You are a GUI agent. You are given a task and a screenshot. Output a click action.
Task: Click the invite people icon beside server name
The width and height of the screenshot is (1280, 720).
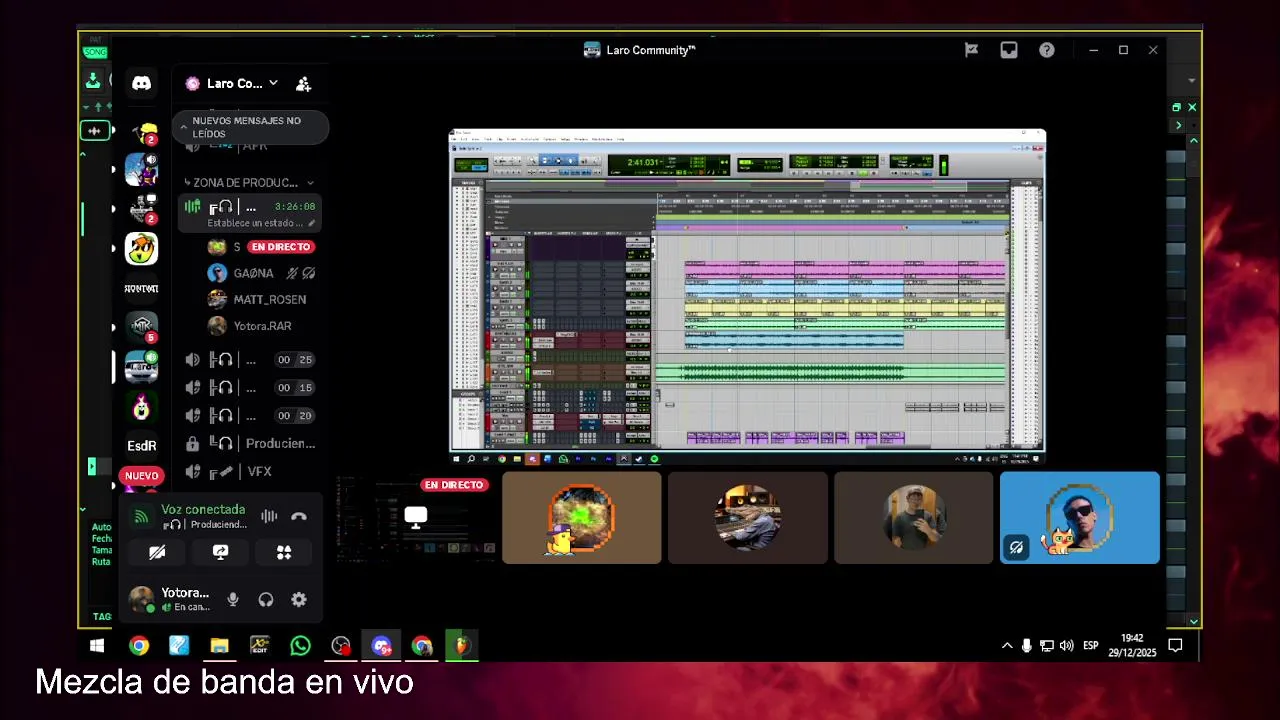[x=303, y=84]
